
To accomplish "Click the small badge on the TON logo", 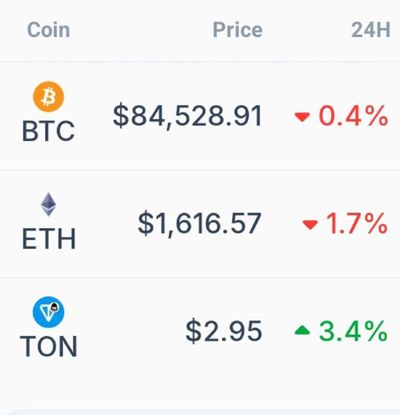I will point(55,307).
